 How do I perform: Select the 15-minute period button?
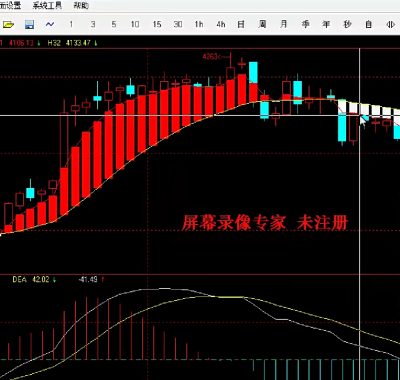click(x=157, y=24)
